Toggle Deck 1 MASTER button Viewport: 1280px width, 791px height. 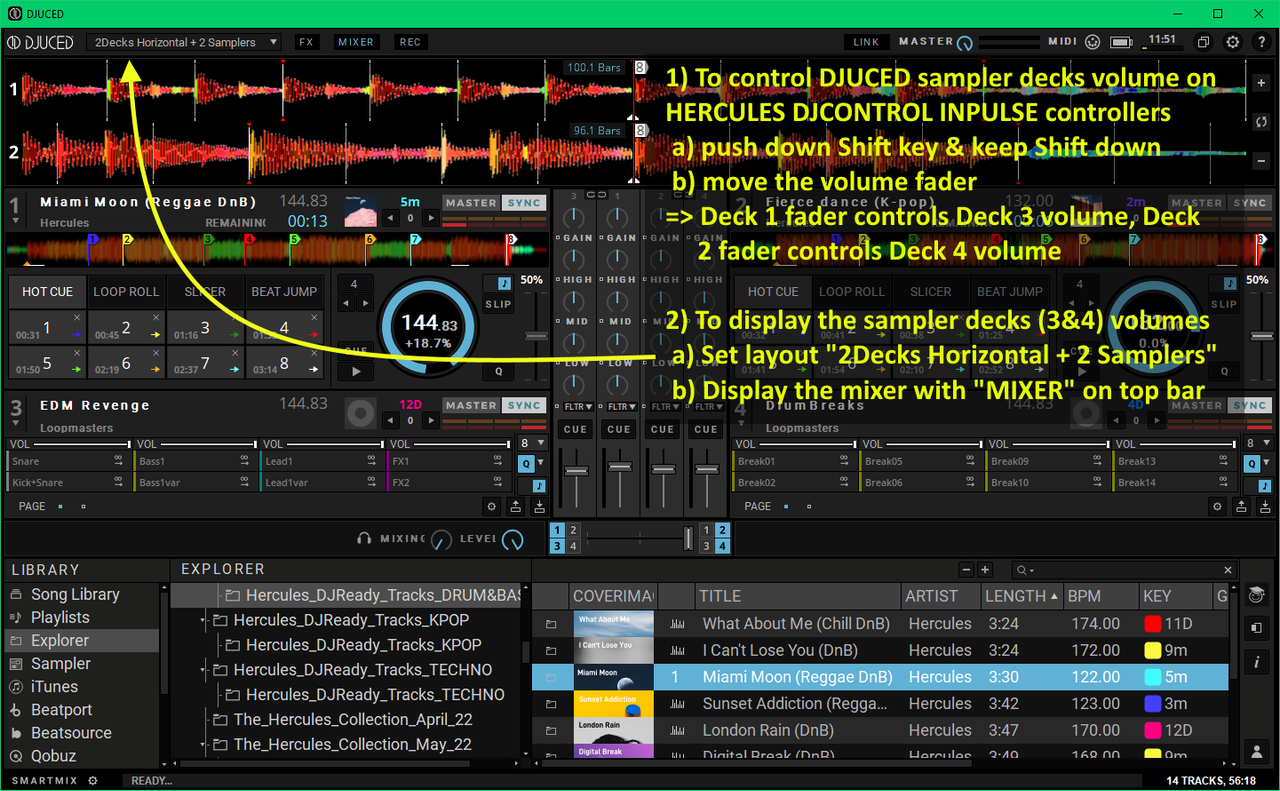coord(471,203)
